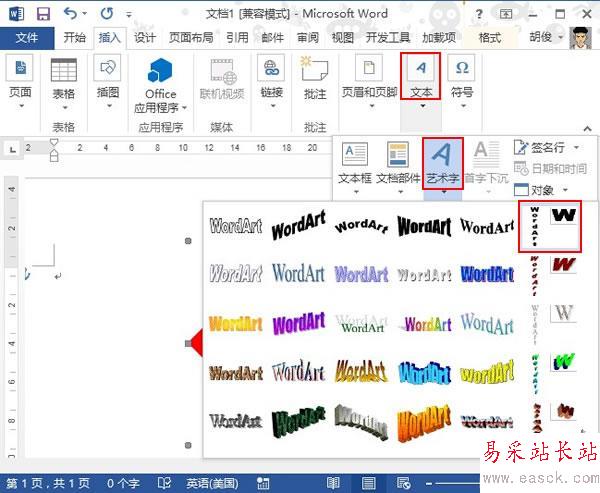600x493 pixels.
Task: Switch to the 开发工具 tab
Action: coord(388,38)
